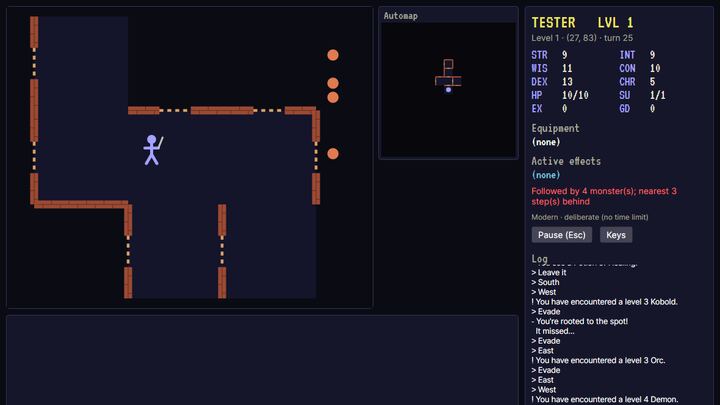The width and height of the screenshot is (720, 405).
Task: Click the blue player marker on the Automap
Action: click(x=449, y=90)
